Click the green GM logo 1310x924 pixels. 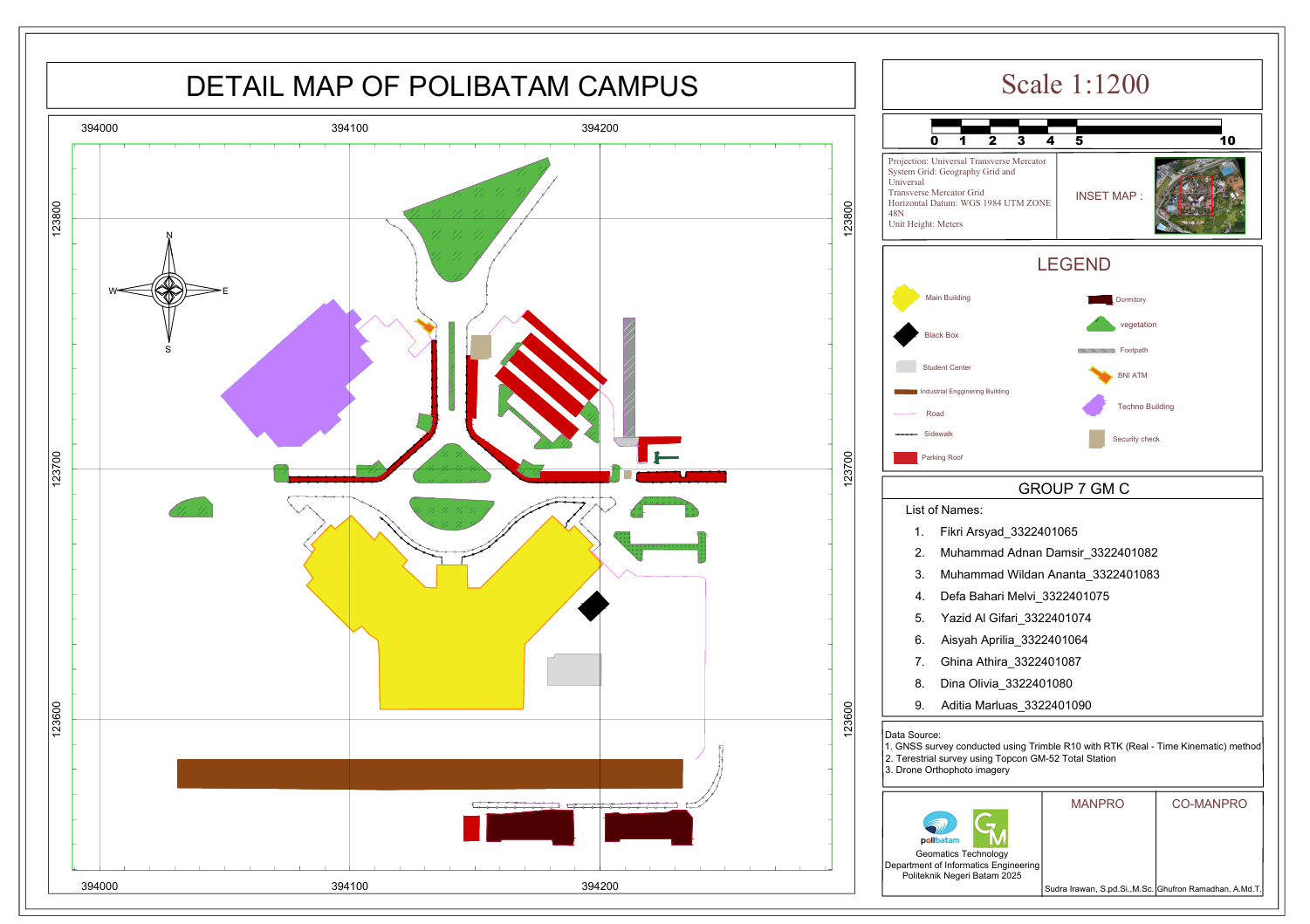991,828
